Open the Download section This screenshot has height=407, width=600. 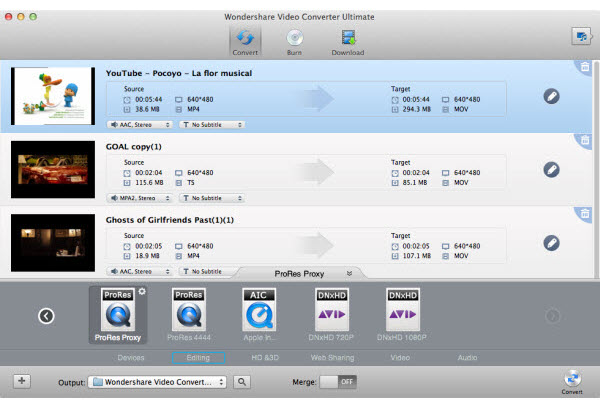[x=348, y=42]
